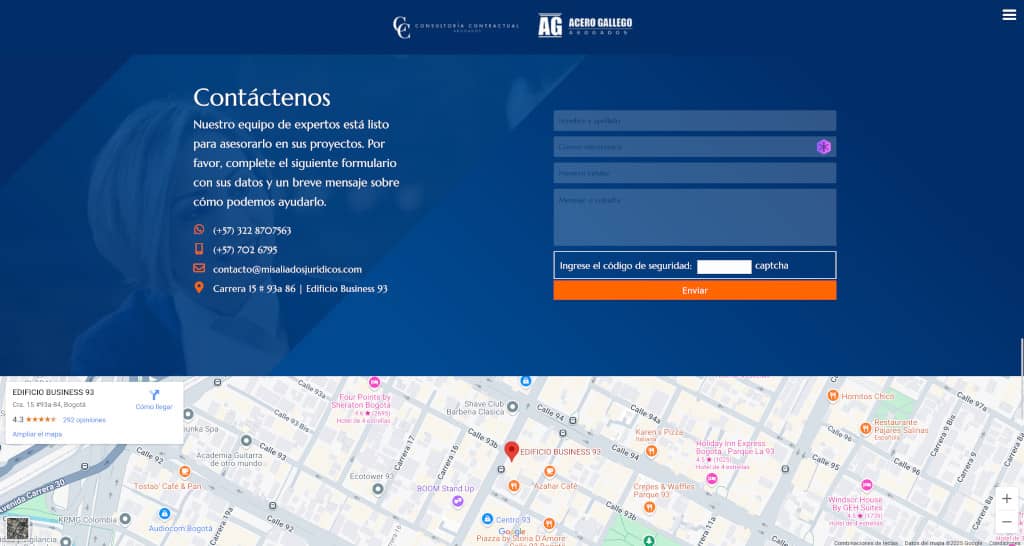The image size is (1024, 546).
Task: Select the Holiday Inn Express hotel marker
Action: (x=711, y=478)
